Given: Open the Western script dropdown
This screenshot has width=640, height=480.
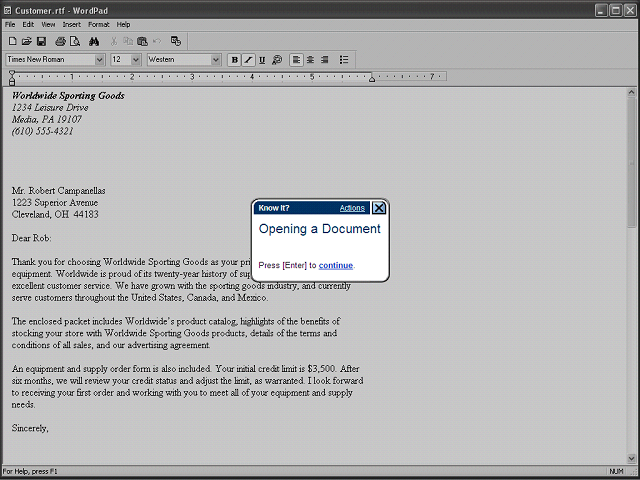Looking at the screenshot, I should 216,60.
